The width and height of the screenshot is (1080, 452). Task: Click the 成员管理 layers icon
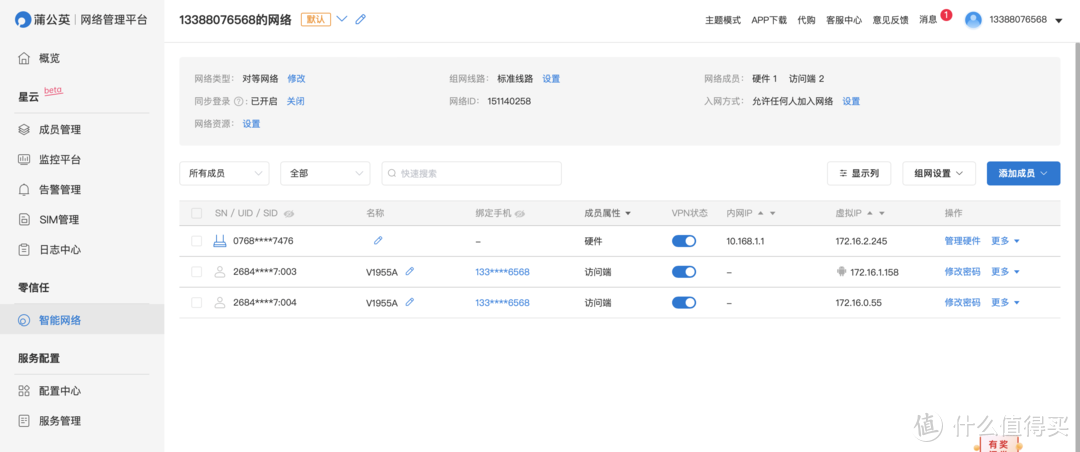tap(24, 130)
